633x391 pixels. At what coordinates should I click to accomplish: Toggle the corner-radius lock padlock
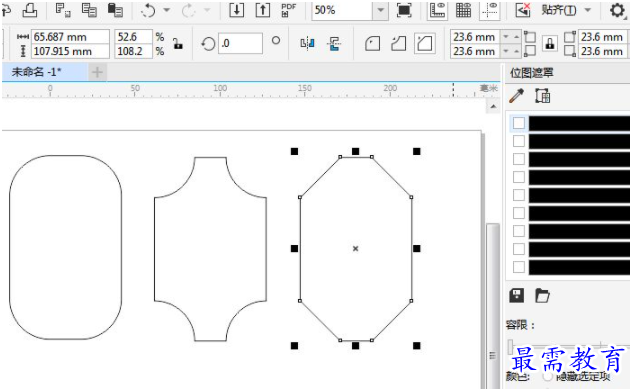[549, 43]
